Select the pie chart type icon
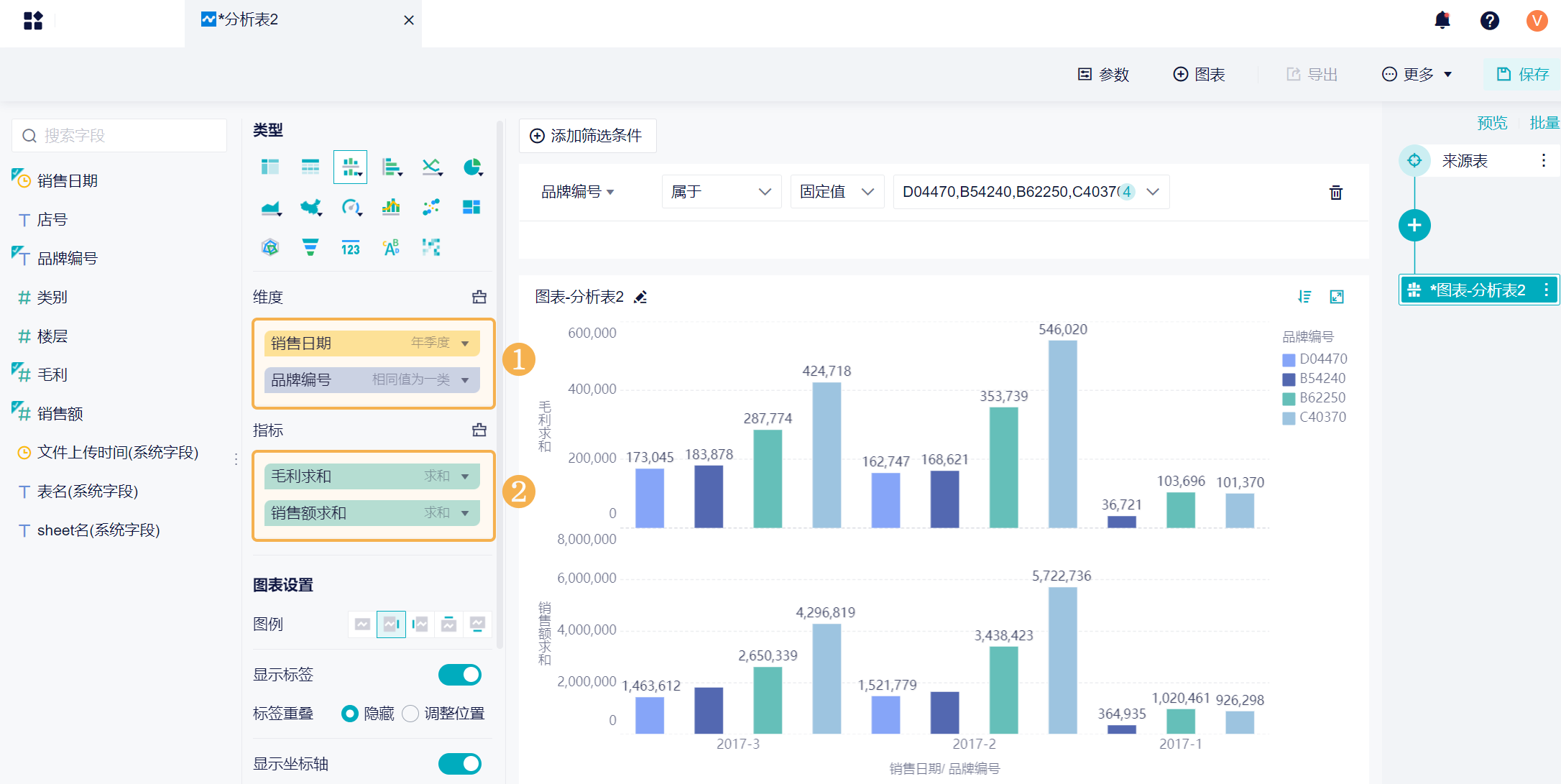The height and width of the screenshot is (784, 1561). coord(472,167)
